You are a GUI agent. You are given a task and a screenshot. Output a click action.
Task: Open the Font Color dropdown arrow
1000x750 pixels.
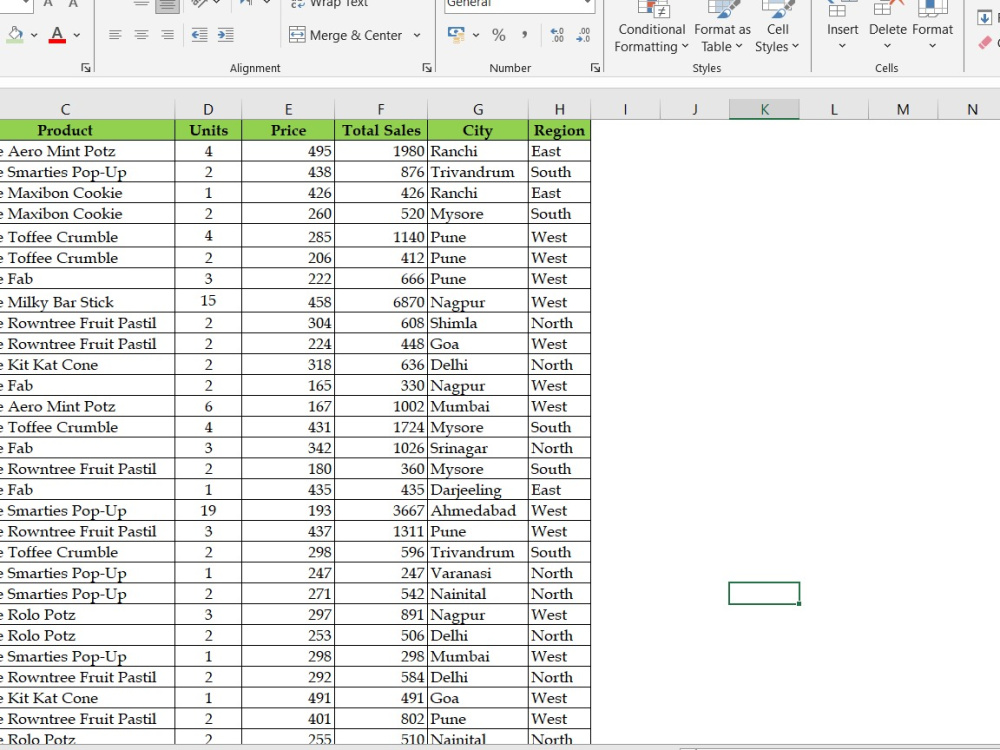(77, 35)
